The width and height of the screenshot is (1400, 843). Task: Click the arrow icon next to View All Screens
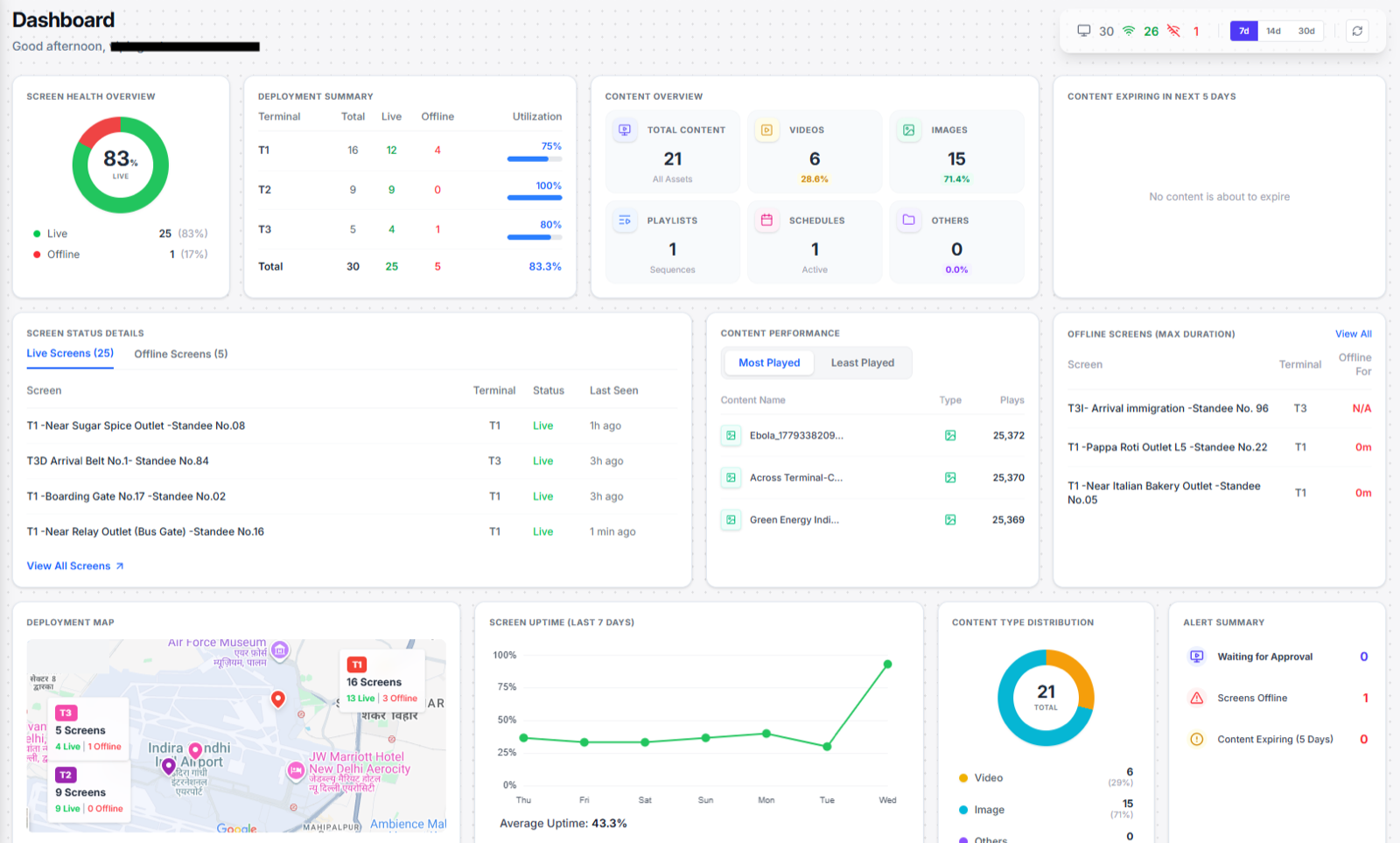point(120,566)
